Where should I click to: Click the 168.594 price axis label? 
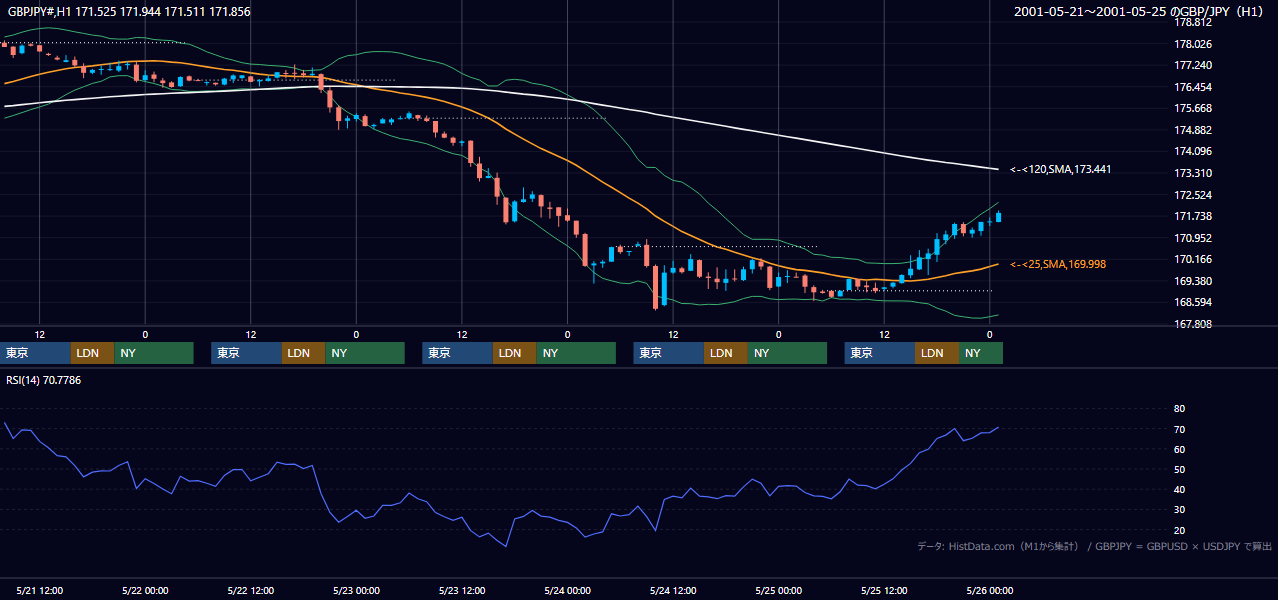click(1193, 302)
